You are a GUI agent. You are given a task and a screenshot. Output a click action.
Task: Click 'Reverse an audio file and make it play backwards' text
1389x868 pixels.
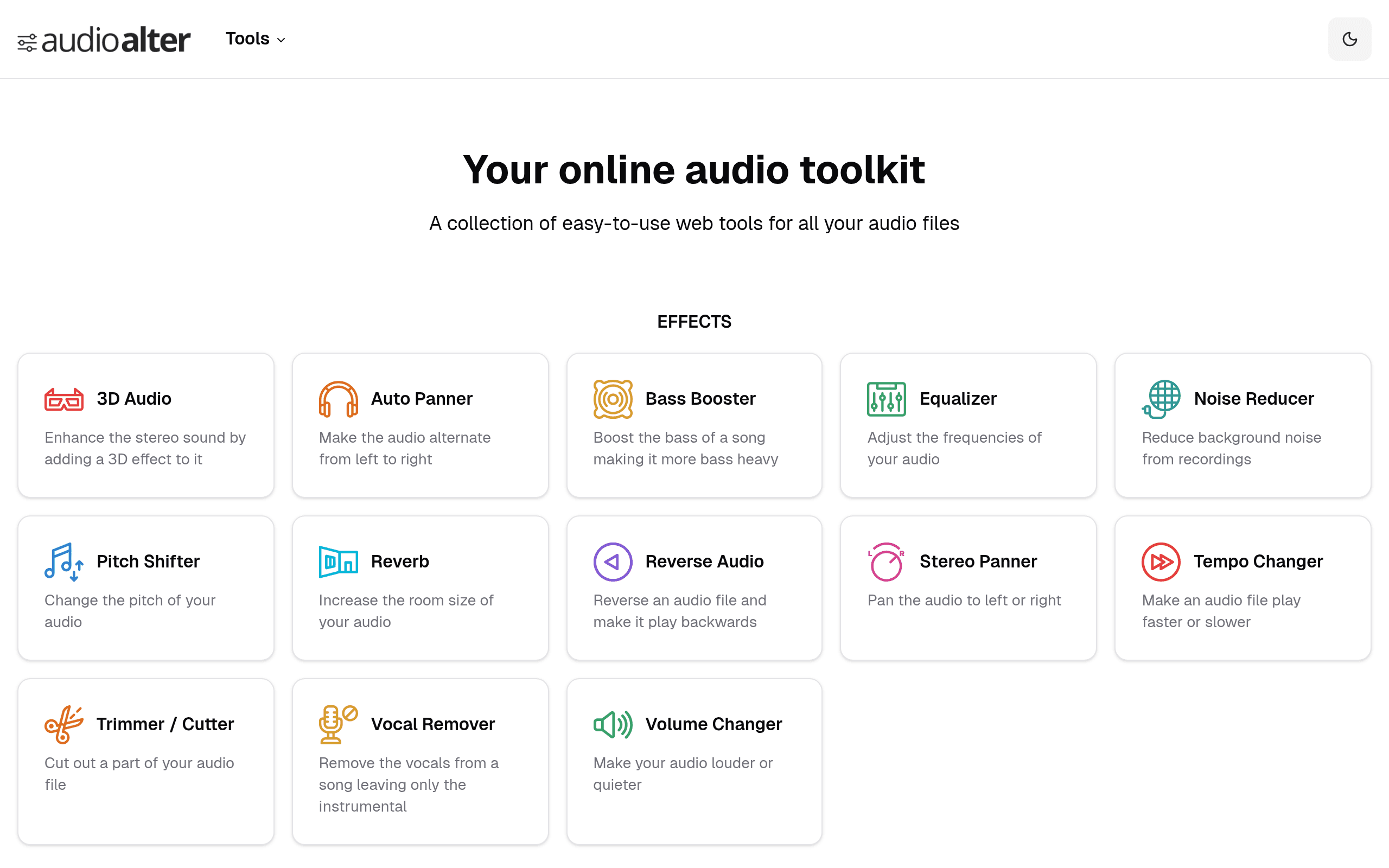pos(679,611)
